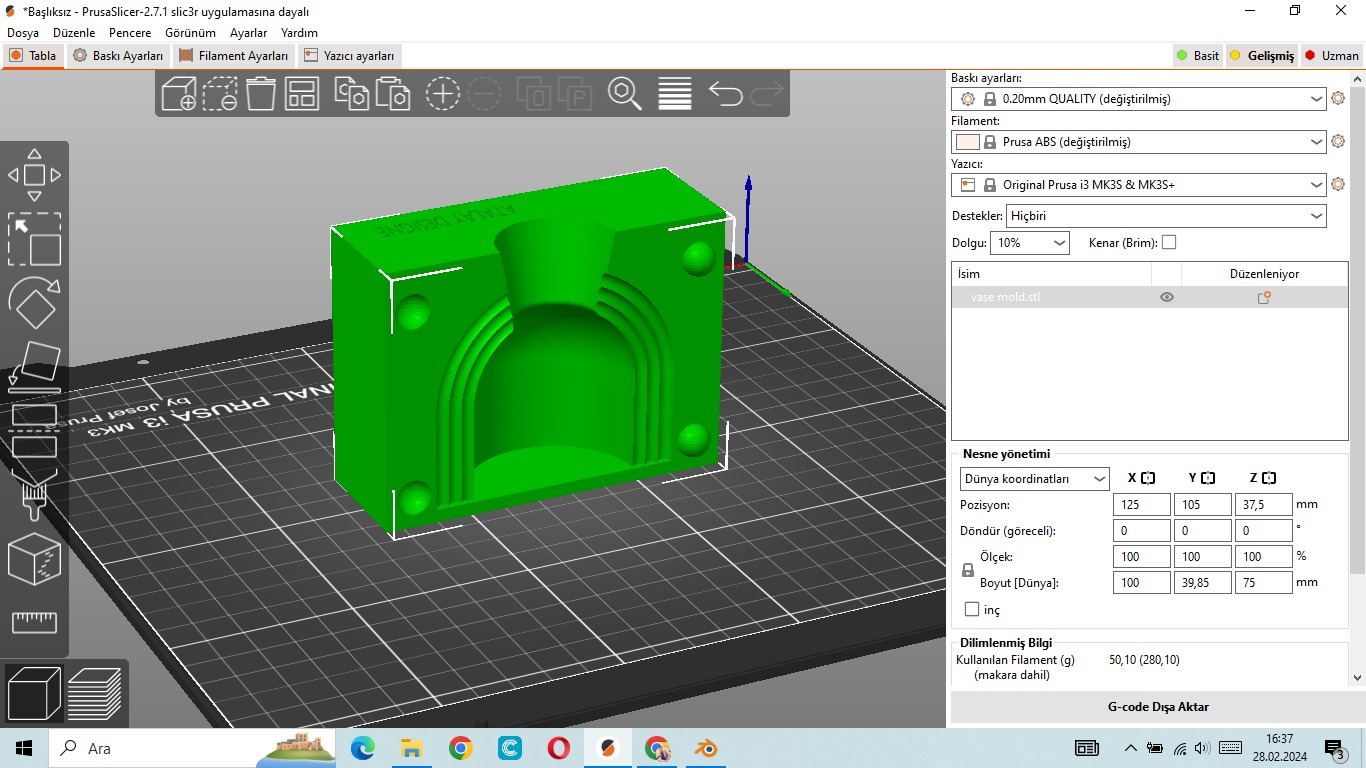
Task: Open the Pencere menu
Action: (130, 33)
